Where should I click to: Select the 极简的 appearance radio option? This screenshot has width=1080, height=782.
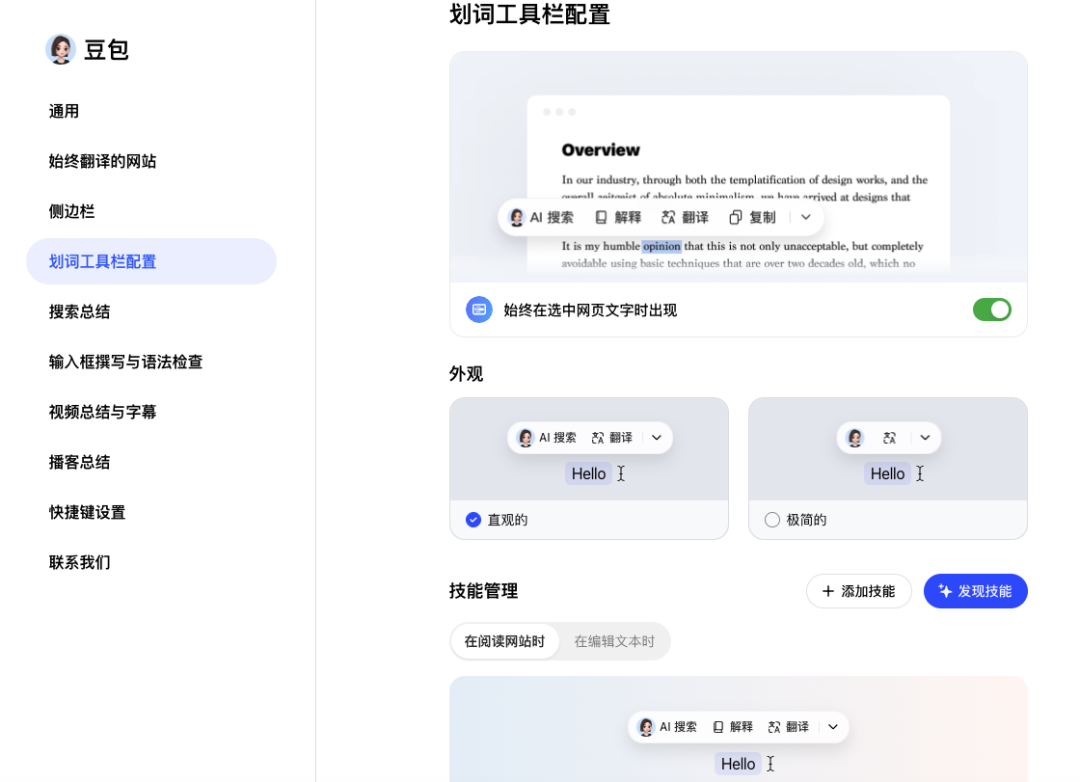[x=772, y=520]
